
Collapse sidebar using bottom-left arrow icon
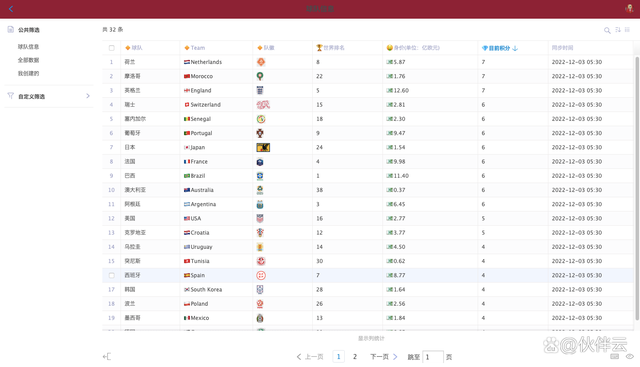(x=107, y=357)
